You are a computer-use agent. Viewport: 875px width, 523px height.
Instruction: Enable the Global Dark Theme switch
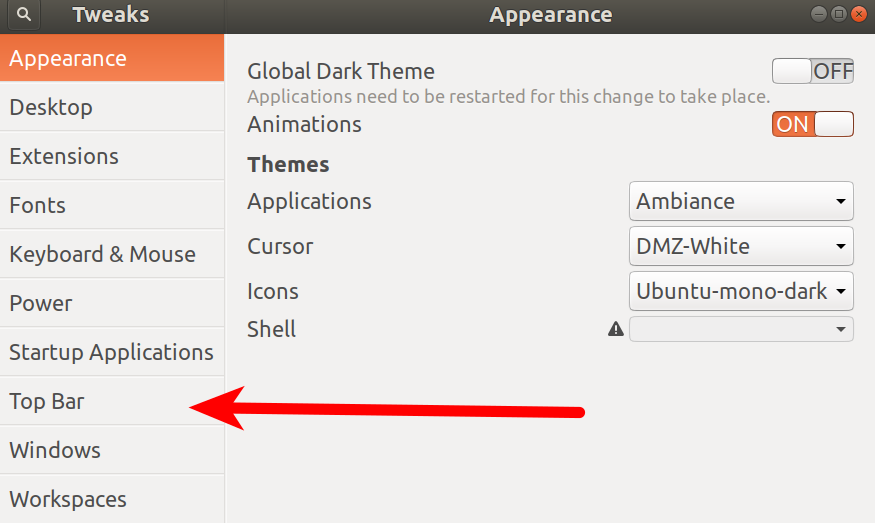(812, 71)
